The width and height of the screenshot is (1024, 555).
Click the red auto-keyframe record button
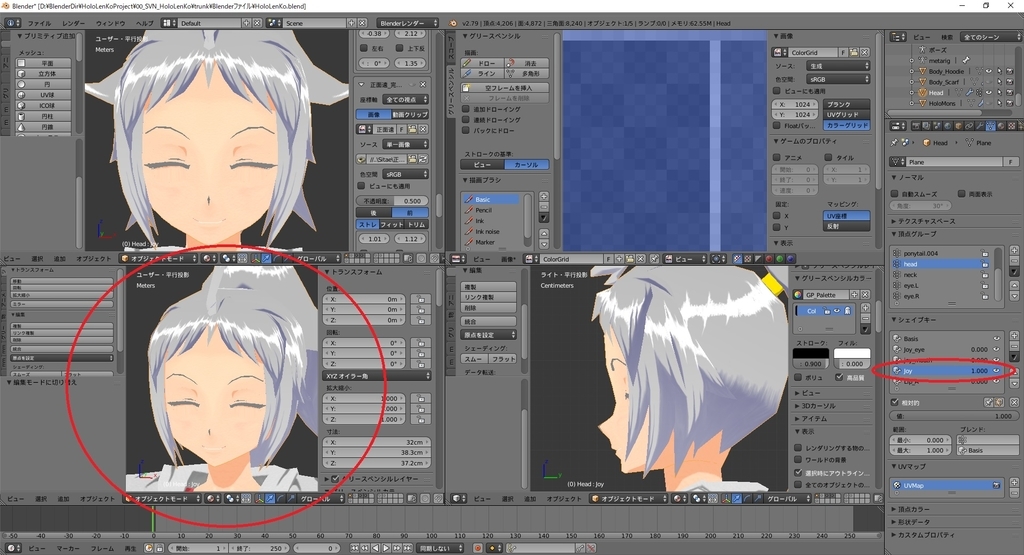pos(477,548)
